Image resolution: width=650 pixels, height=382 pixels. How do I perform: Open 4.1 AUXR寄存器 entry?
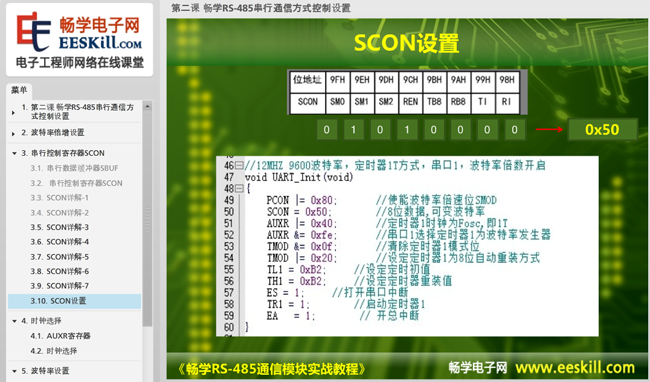pyautogui.click(x=61, y=336)
